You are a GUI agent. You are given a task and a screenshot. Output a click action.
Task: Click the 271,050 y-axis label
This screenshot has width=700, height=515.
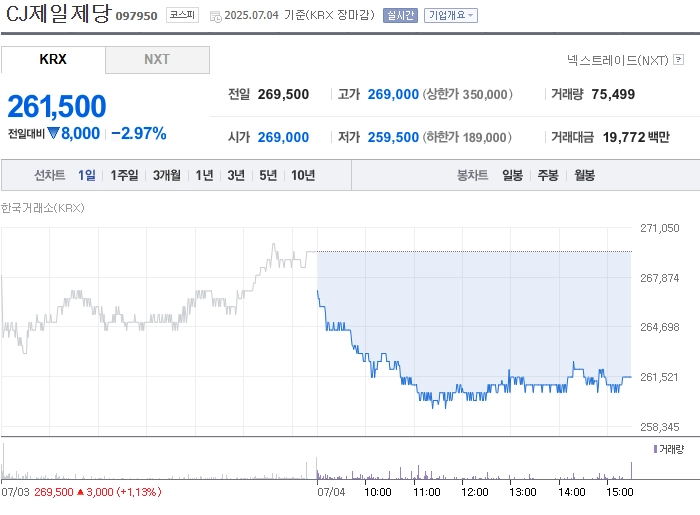(x=660, y=228)
